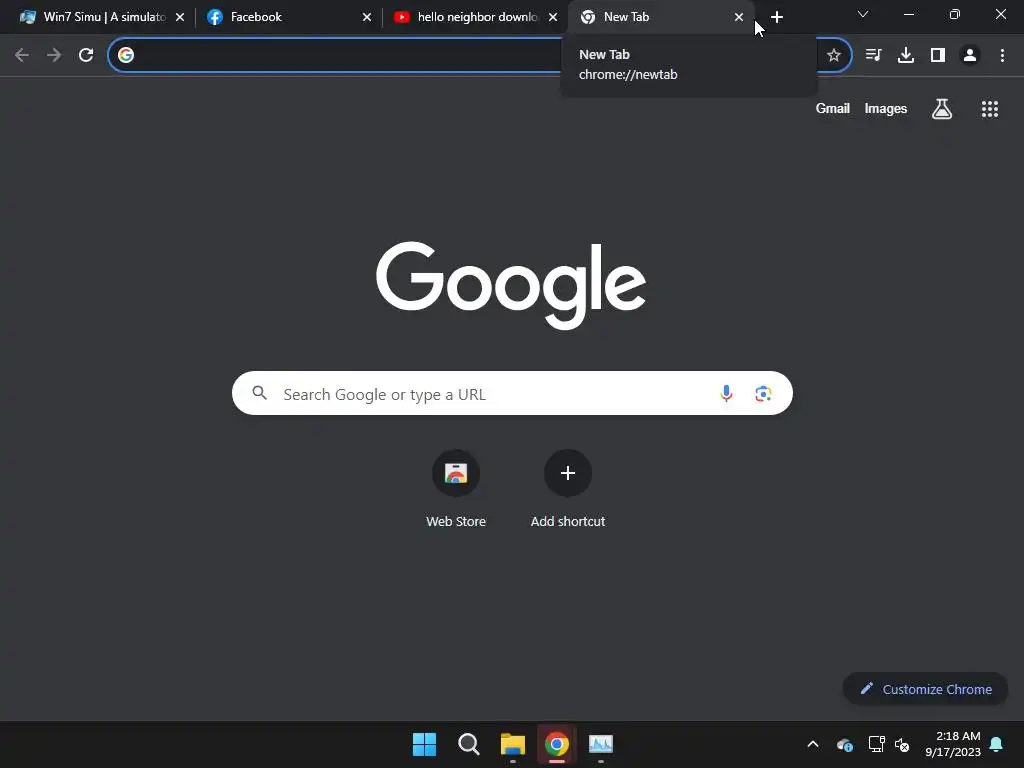Open network status tray icon
Screen dimensions: 1024x768
pyautogui.click(x=876, y=744)
